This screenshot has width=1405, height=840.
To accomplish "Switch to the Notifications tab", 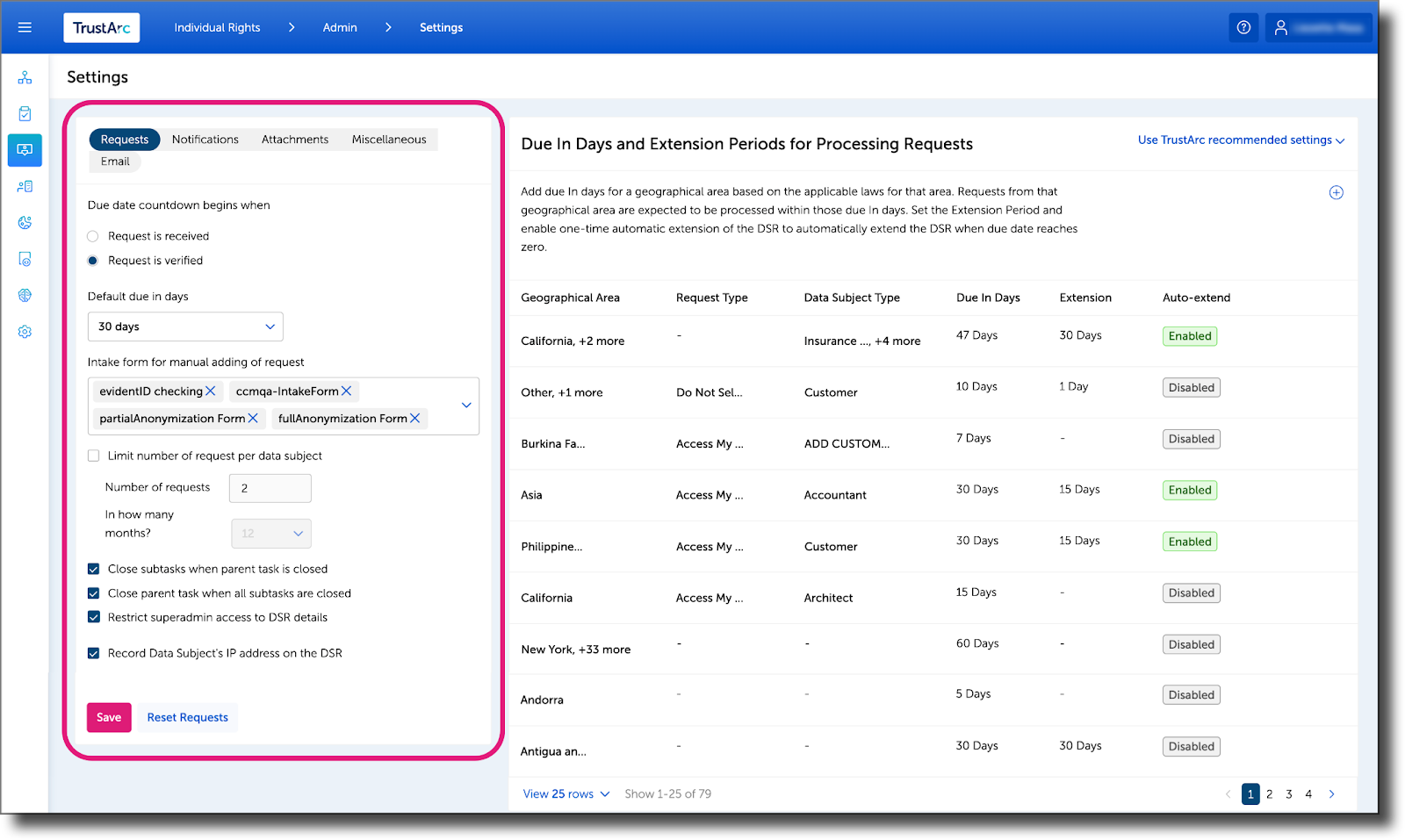I will click(205, 139).
